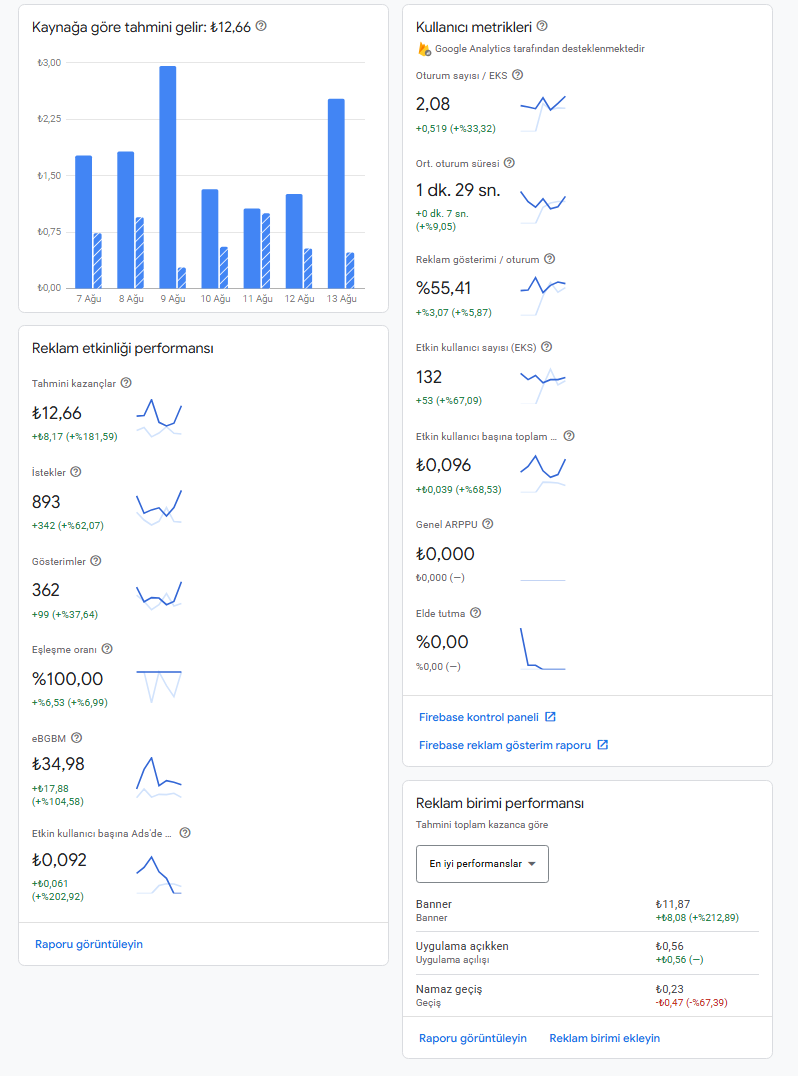Select the Namaz geçiş ad unit row

[x=587, y=995]
